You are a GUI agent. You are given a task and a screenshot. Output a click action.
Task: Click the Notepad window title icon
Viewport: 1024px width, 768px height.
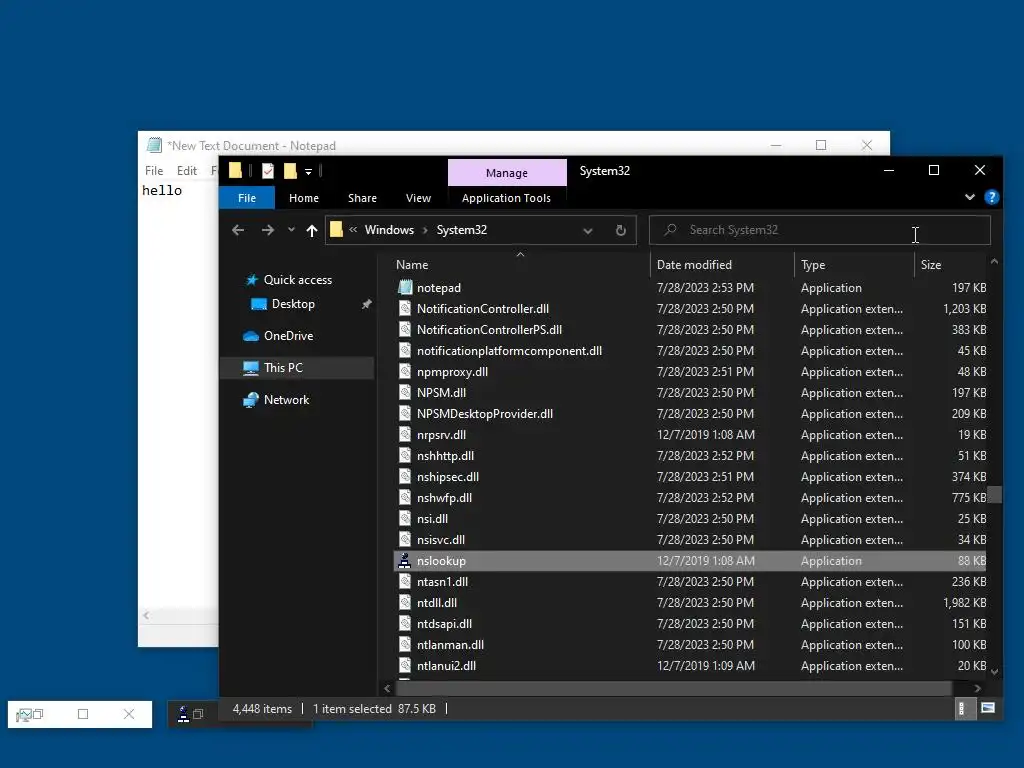pyautogui.click(x=154, y=145)
